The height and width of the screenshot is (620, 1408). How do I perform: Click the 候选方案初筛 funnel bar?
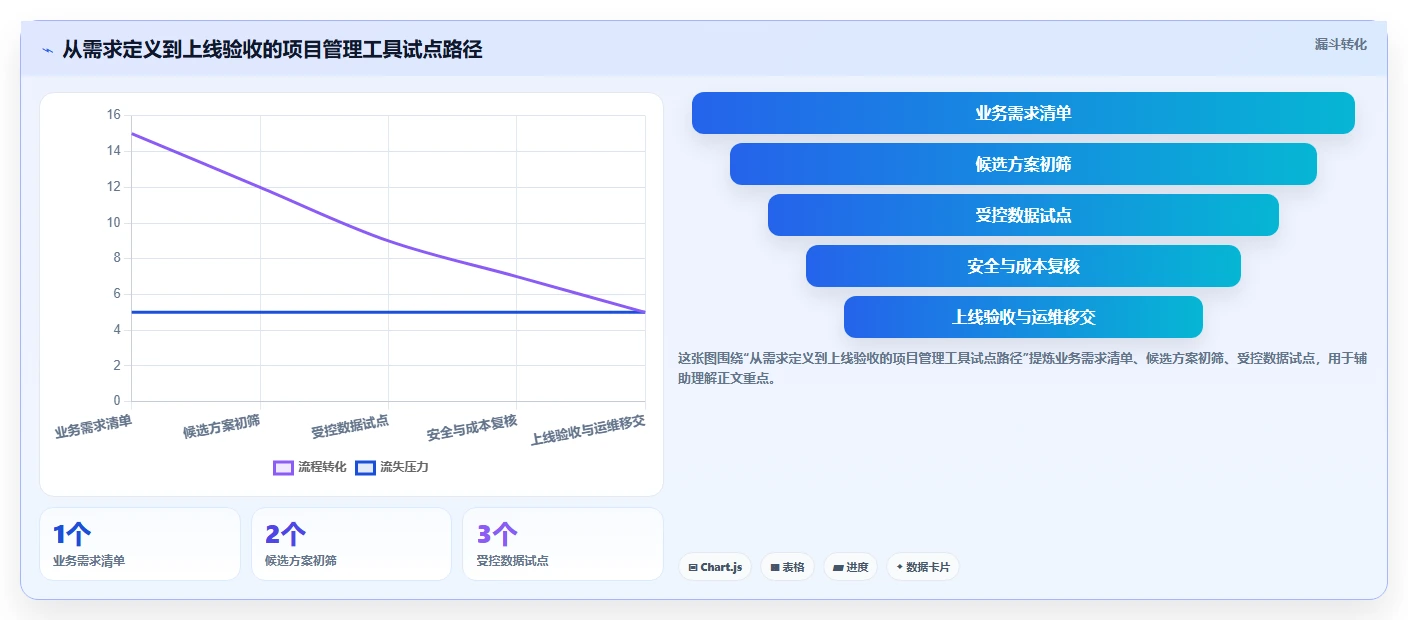tap(1023, 164)
